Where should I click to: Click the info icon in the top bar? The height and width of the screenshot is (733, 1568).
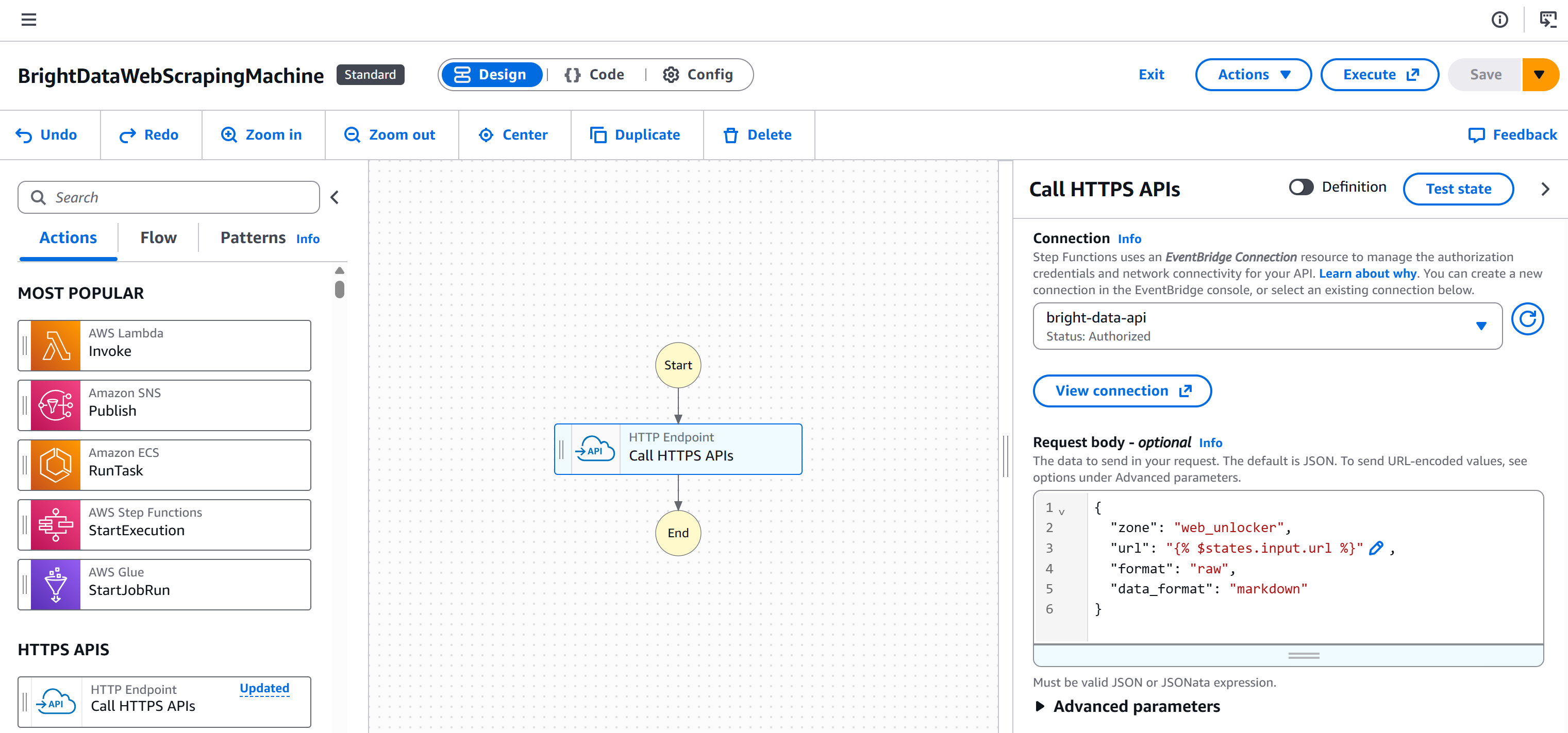(1500, 20)
